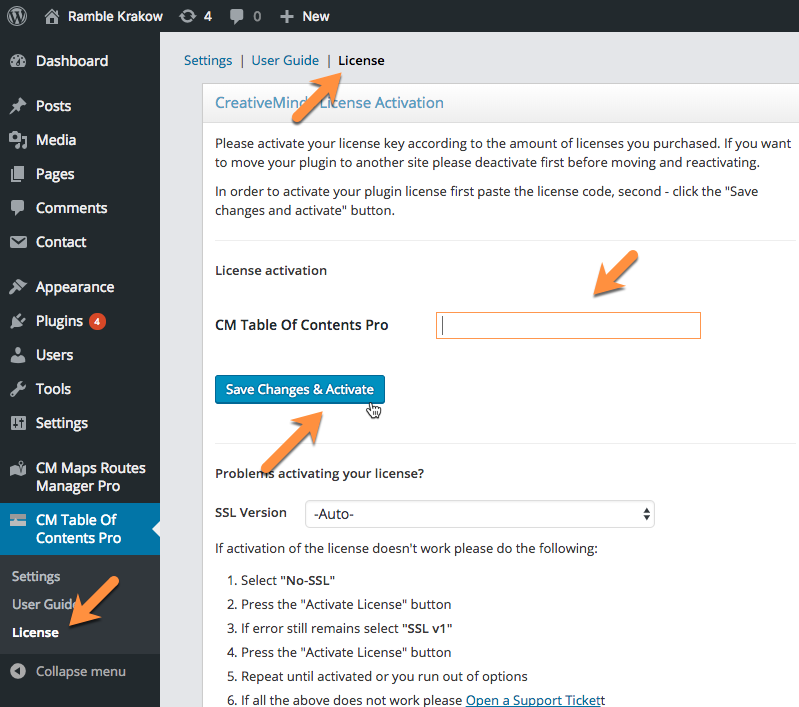This screenshot has height=707, width=799.
Task: Open the comments bubble icon in admin bar
Action: tap(236, 17)
